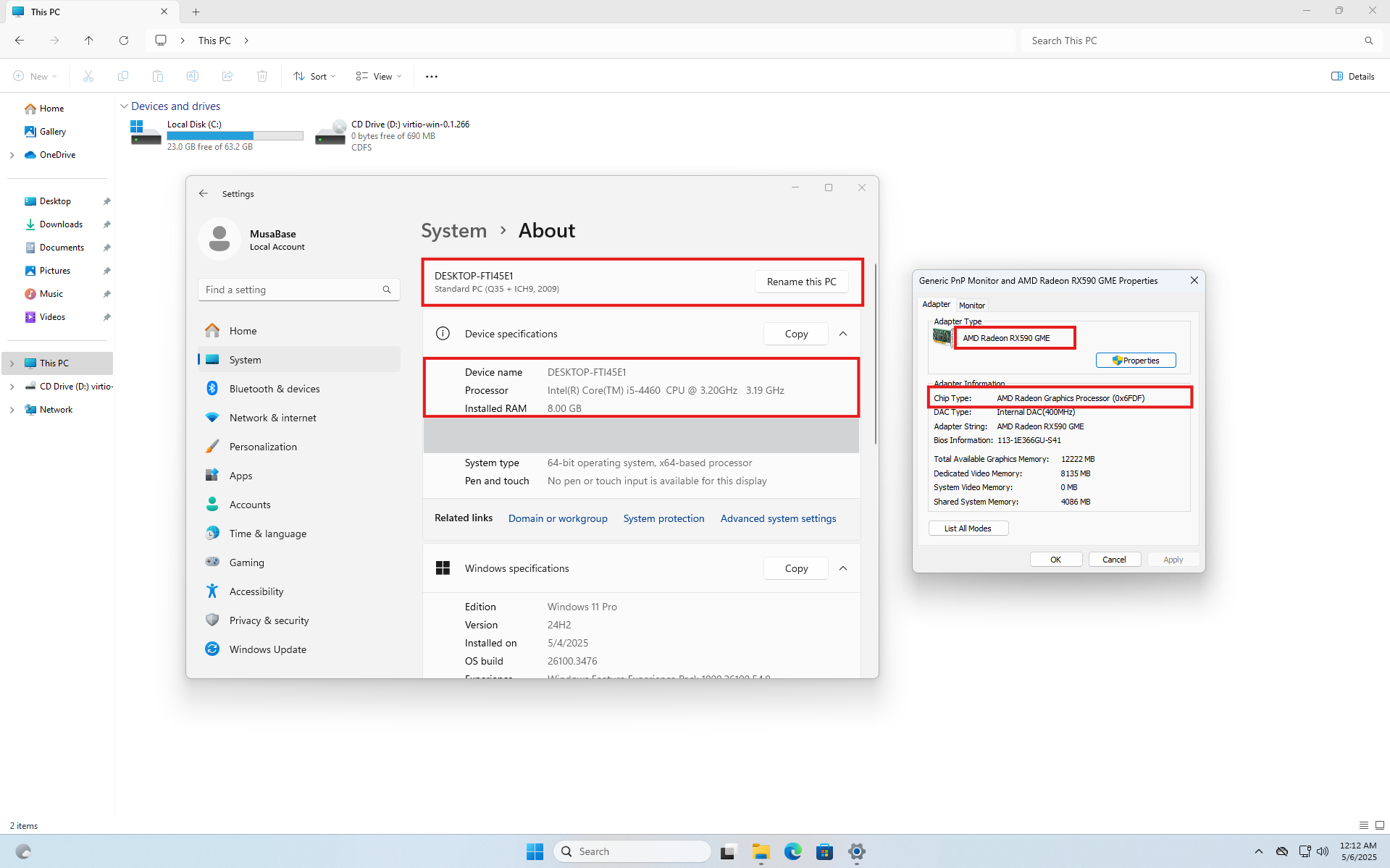Navigate back in File Explorer
This screenshot has width=1390, height=868.
click(20, 41)
